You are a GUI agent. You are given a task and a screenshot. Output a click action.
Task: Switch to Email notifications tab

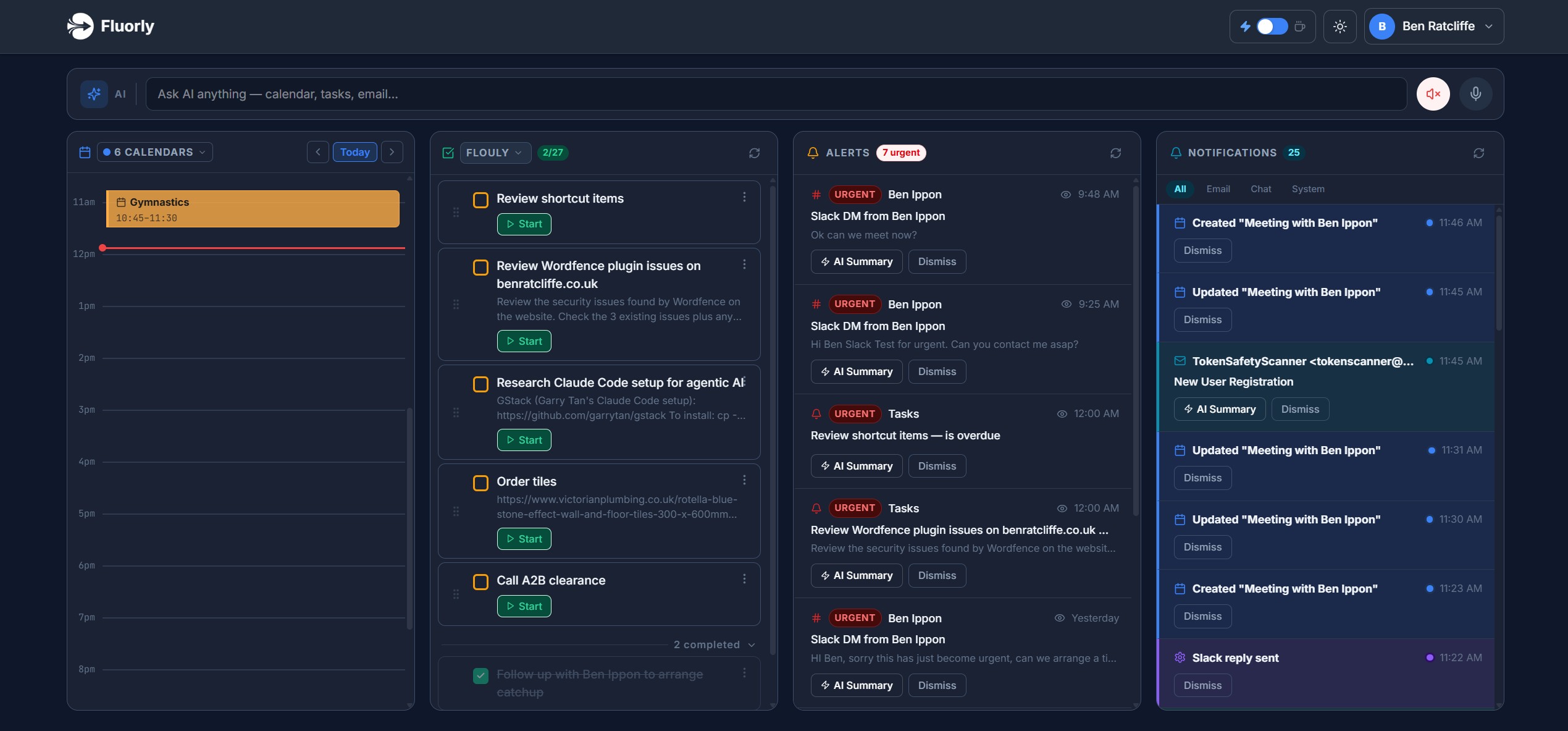click(x=1218, y=189)
